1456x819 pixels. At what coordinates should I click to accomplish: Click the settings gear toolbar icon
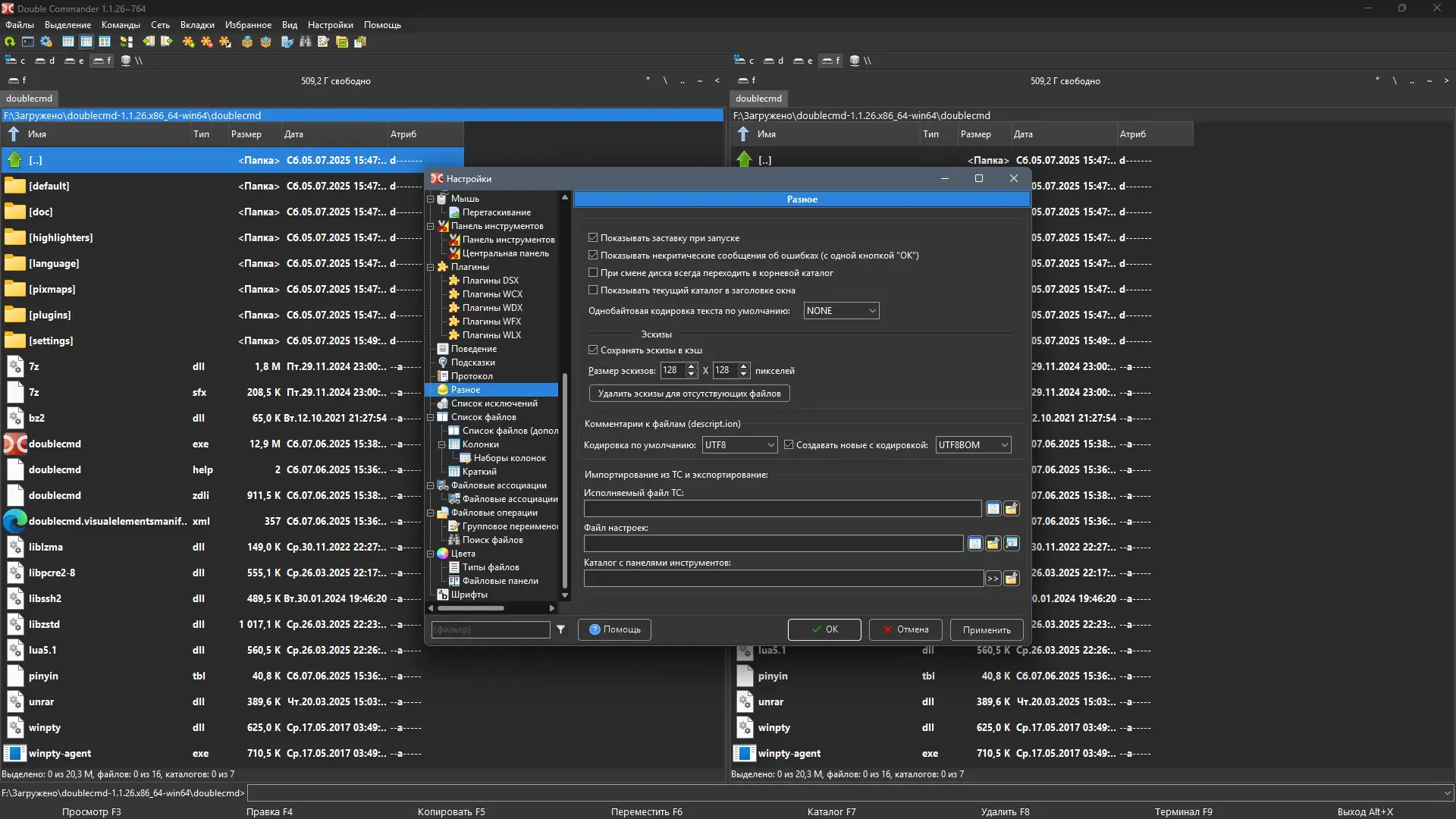[x=46, y=42]
